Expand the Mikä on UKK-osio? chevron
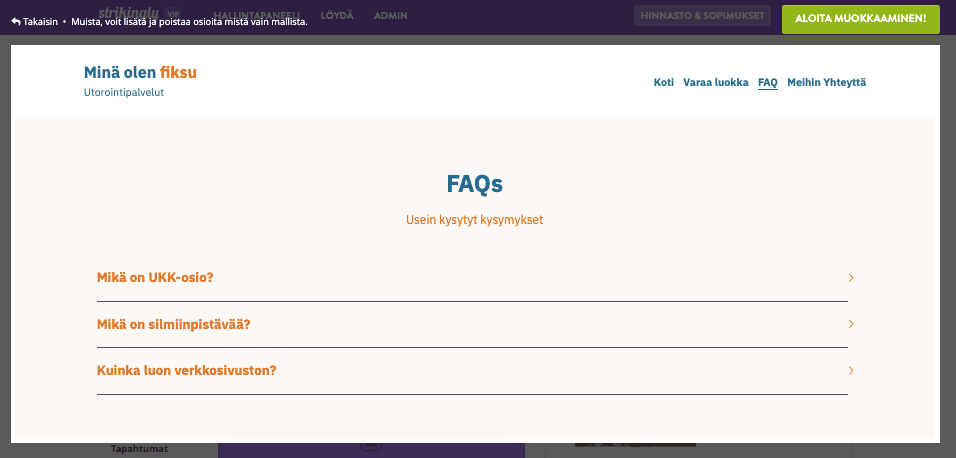Screen dimensions: 956x458 851,278
